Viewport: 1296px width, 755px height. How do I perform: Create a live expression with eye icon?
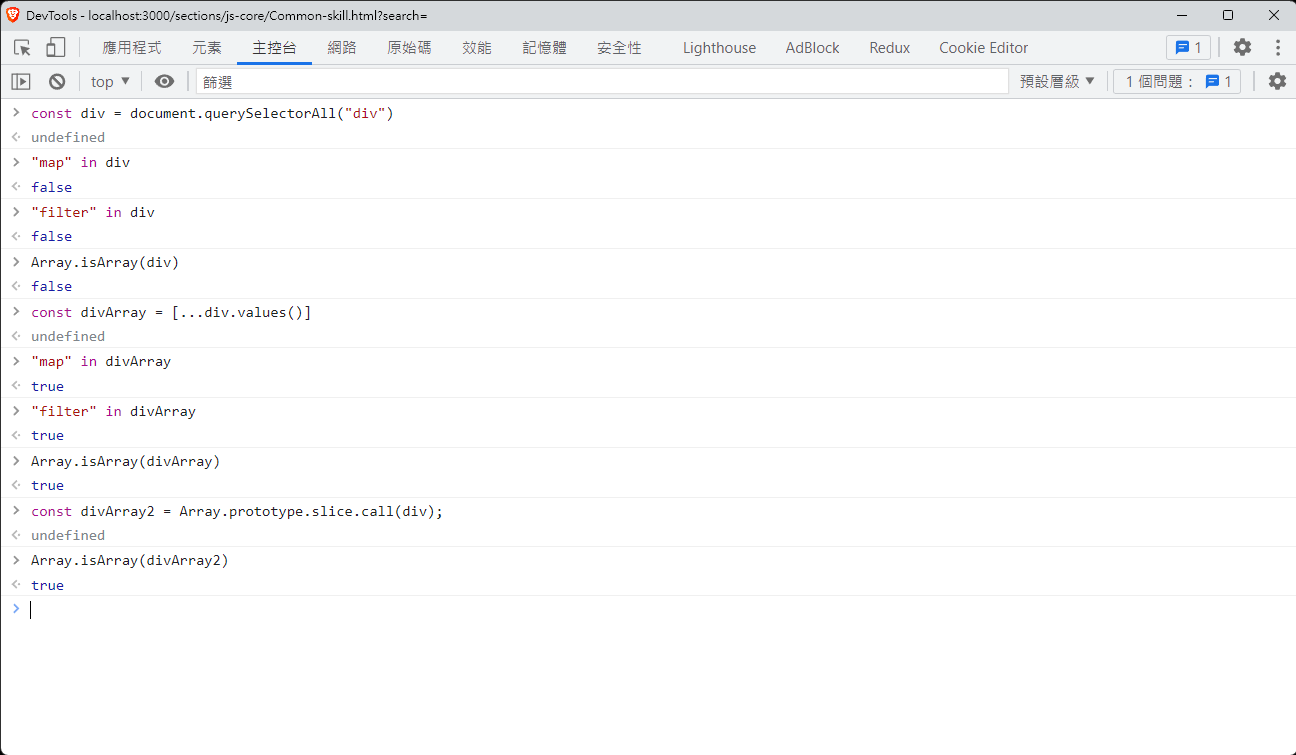(164, 82)
